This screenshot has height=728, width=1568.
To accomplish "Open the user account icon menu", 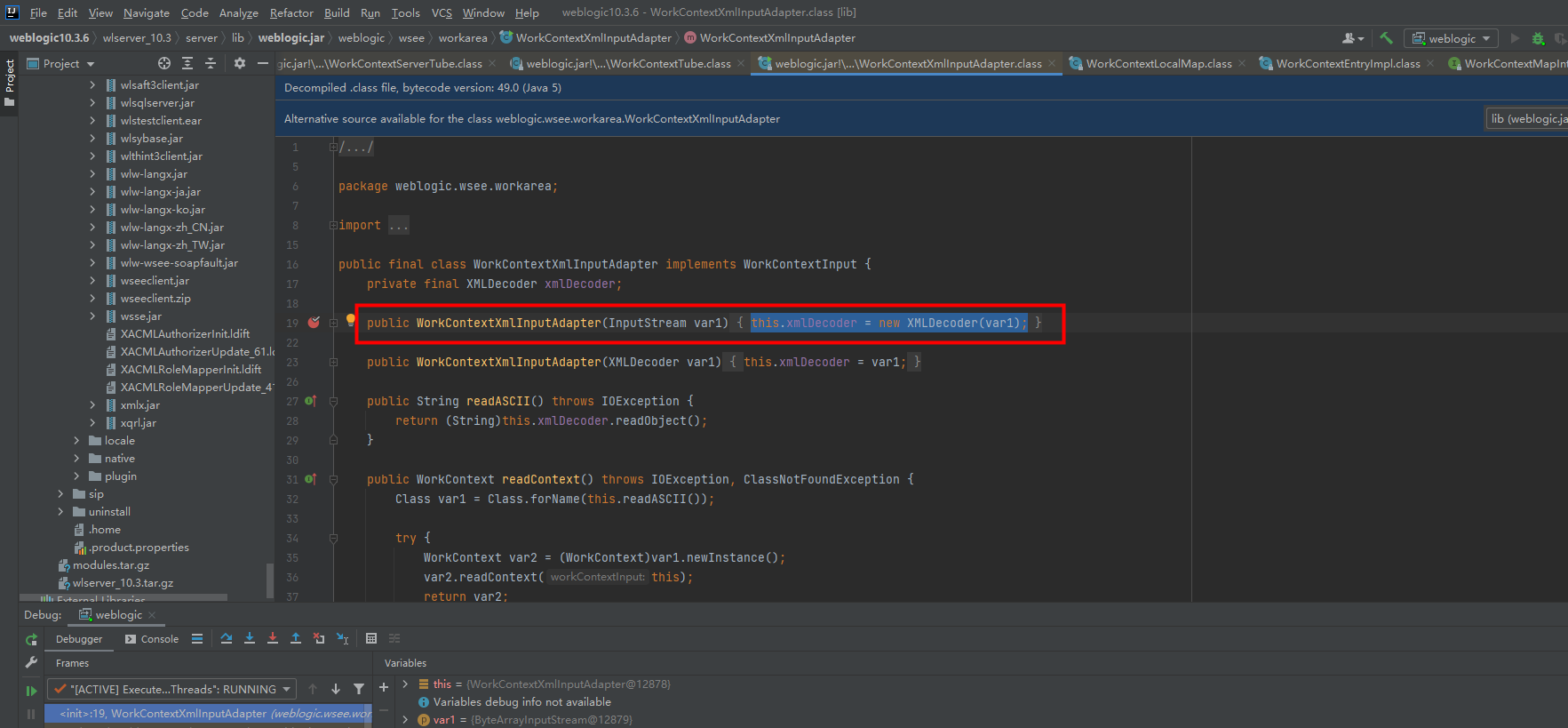I will click(x=1353, y=38).
